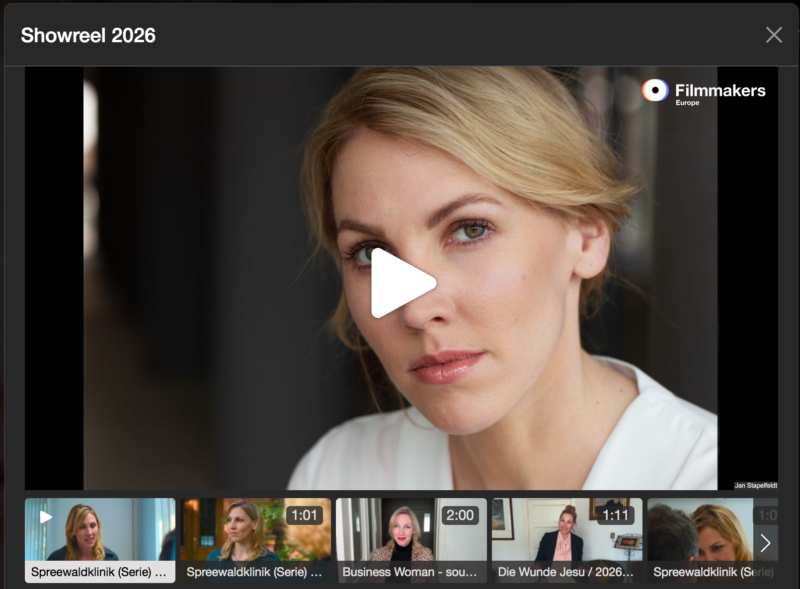Click the Jan Stapelfeldt photo credit
The height and width of the screenshot is (589, 800).
pos(756,485)
